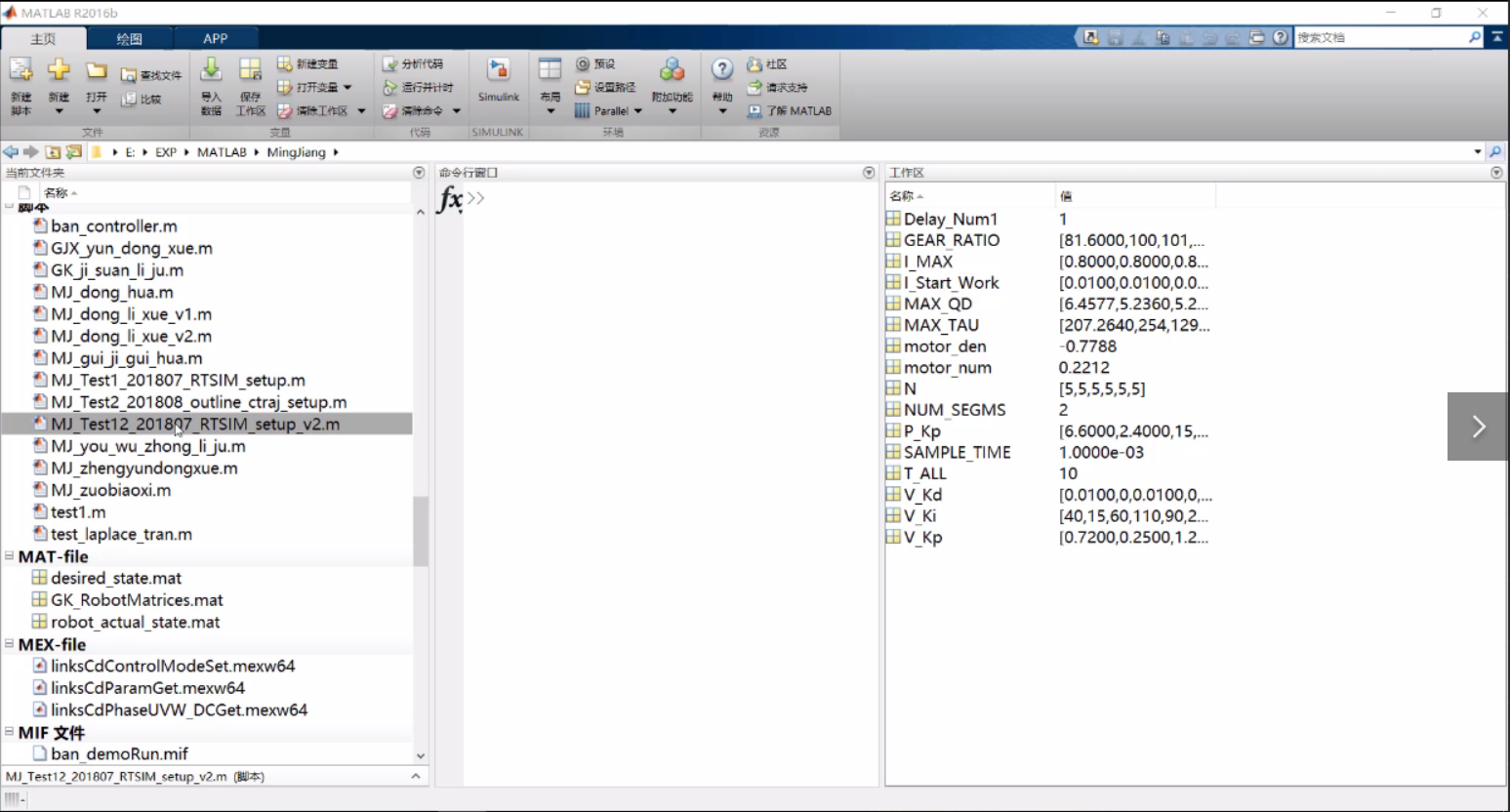Open the Parallel dropdown menu
Image resolution: width=1510 pixels, height=812 pixels.
tap(638, 111)
